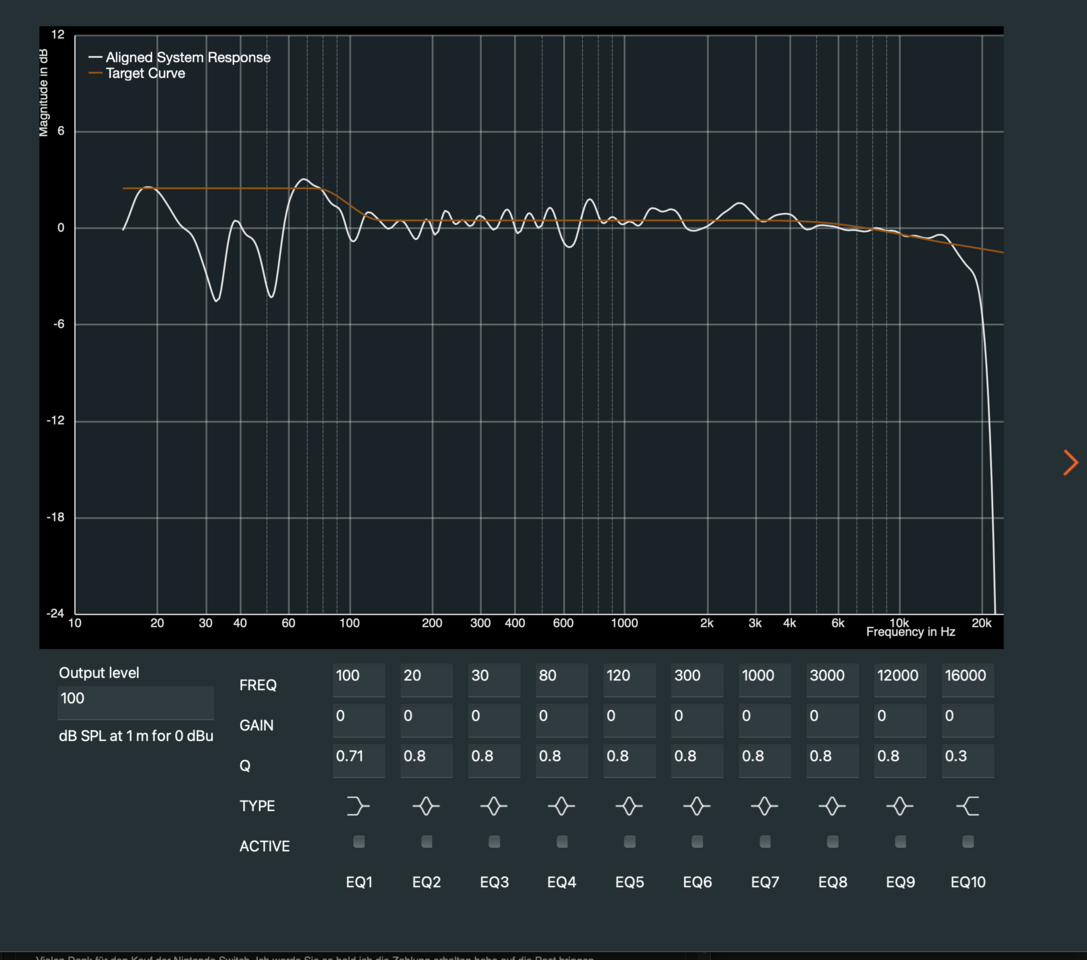The width and height of the screenshot is (1087, 960).
Task: Click the EQ8 Q field showing 0.8
Action: [x=832, y=760]
